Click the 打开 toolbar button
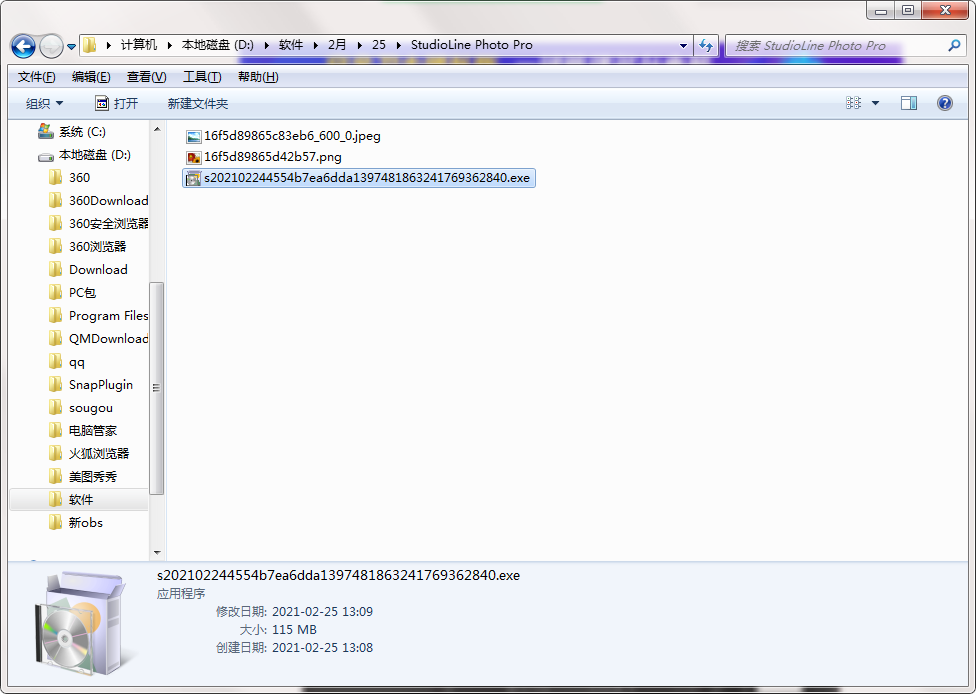 [x=116, y=103]
